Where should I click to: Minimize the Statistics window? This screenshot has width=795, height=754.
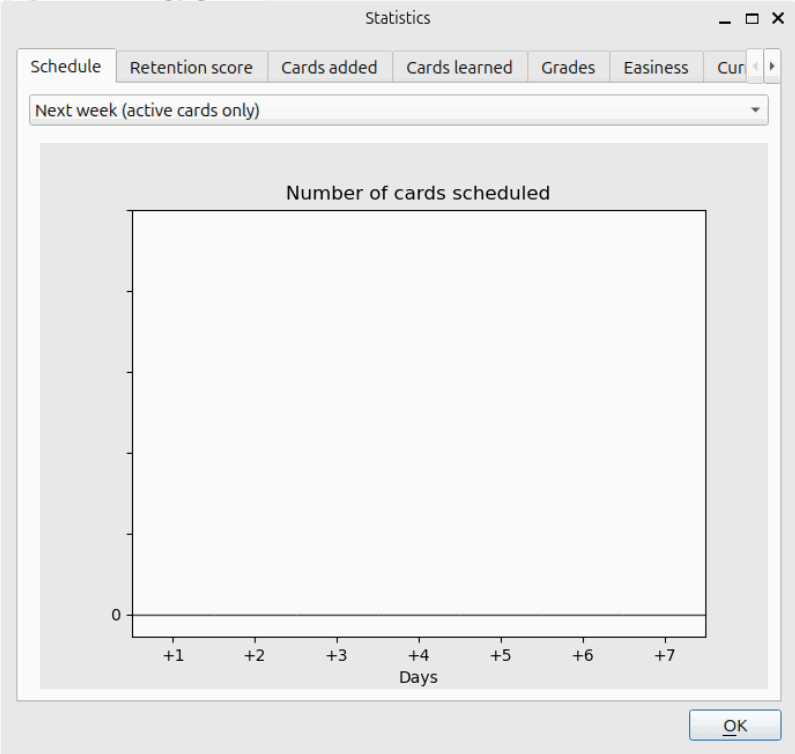coord(725,19)
